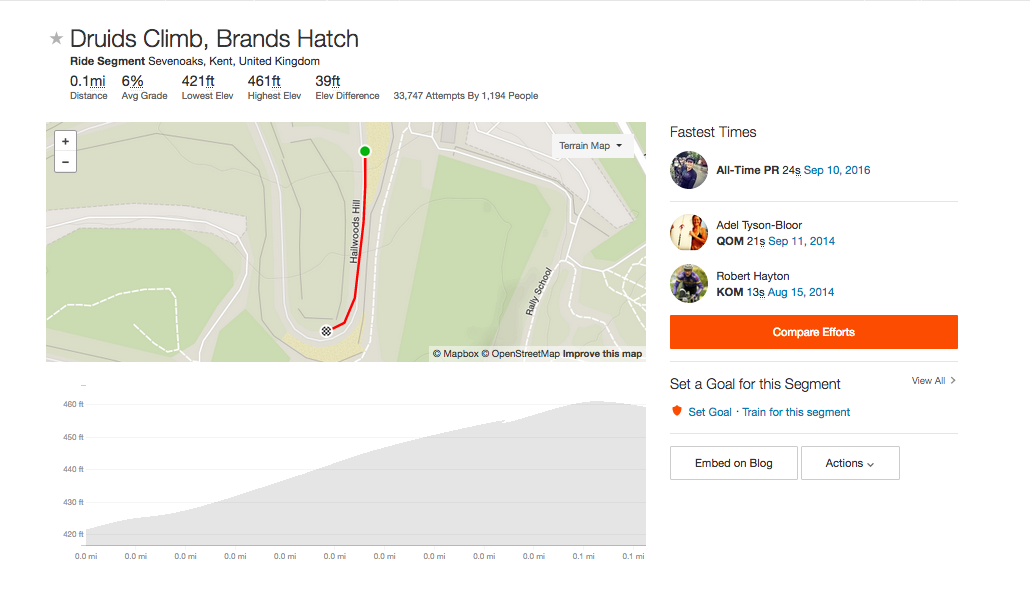
Task: Click the checkered finish flag marker
Action: click(326, 330)
